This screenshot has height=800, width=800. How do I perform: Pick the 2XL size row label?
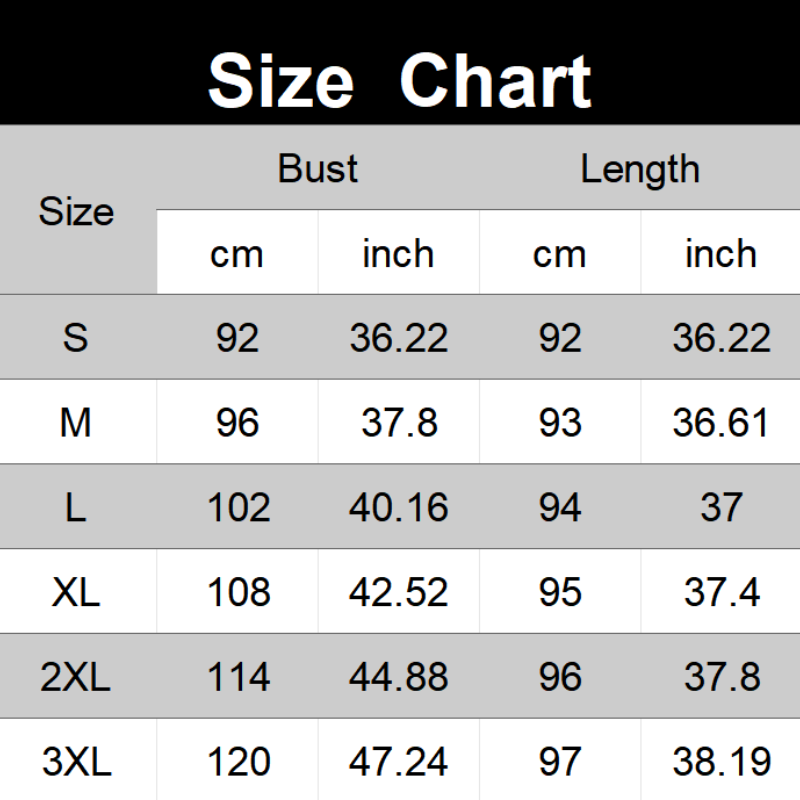[77, 678]
